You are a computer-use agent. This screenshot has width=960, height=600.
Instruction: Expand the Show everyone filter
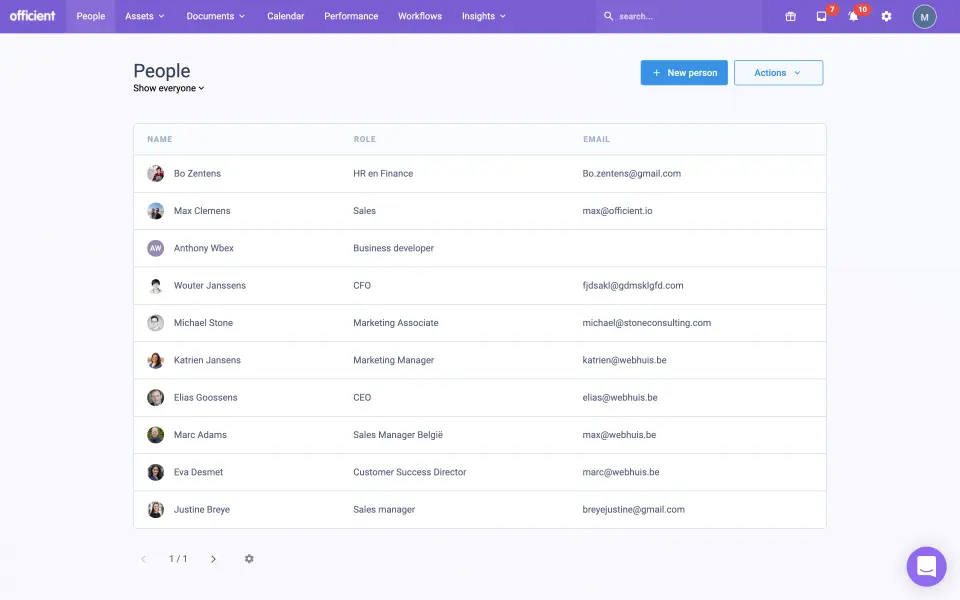click(x=169, y=89)
